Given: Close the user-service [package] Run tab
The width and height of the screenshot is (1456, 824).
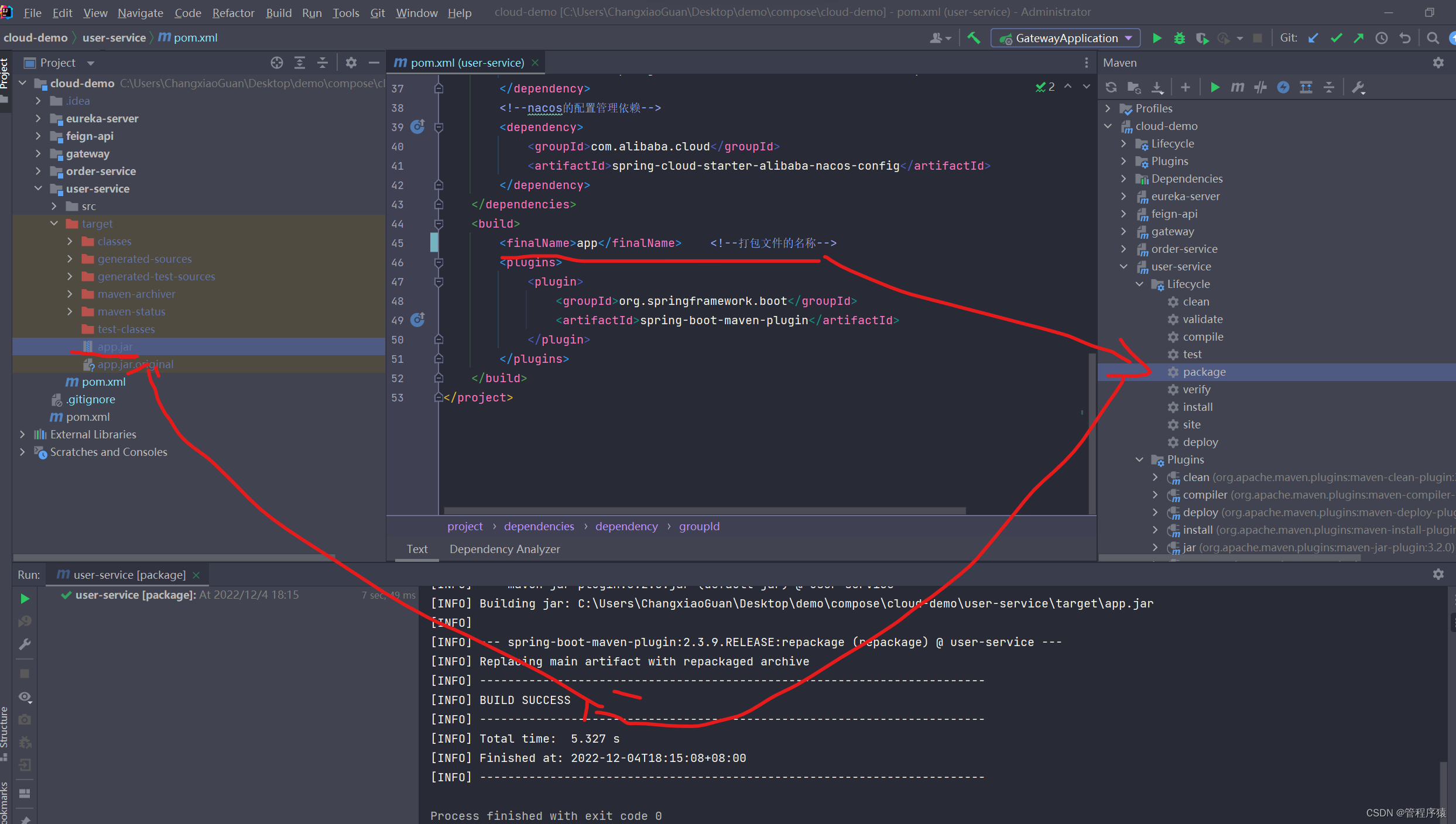Looking at the screenshot, I should [197, 575].
